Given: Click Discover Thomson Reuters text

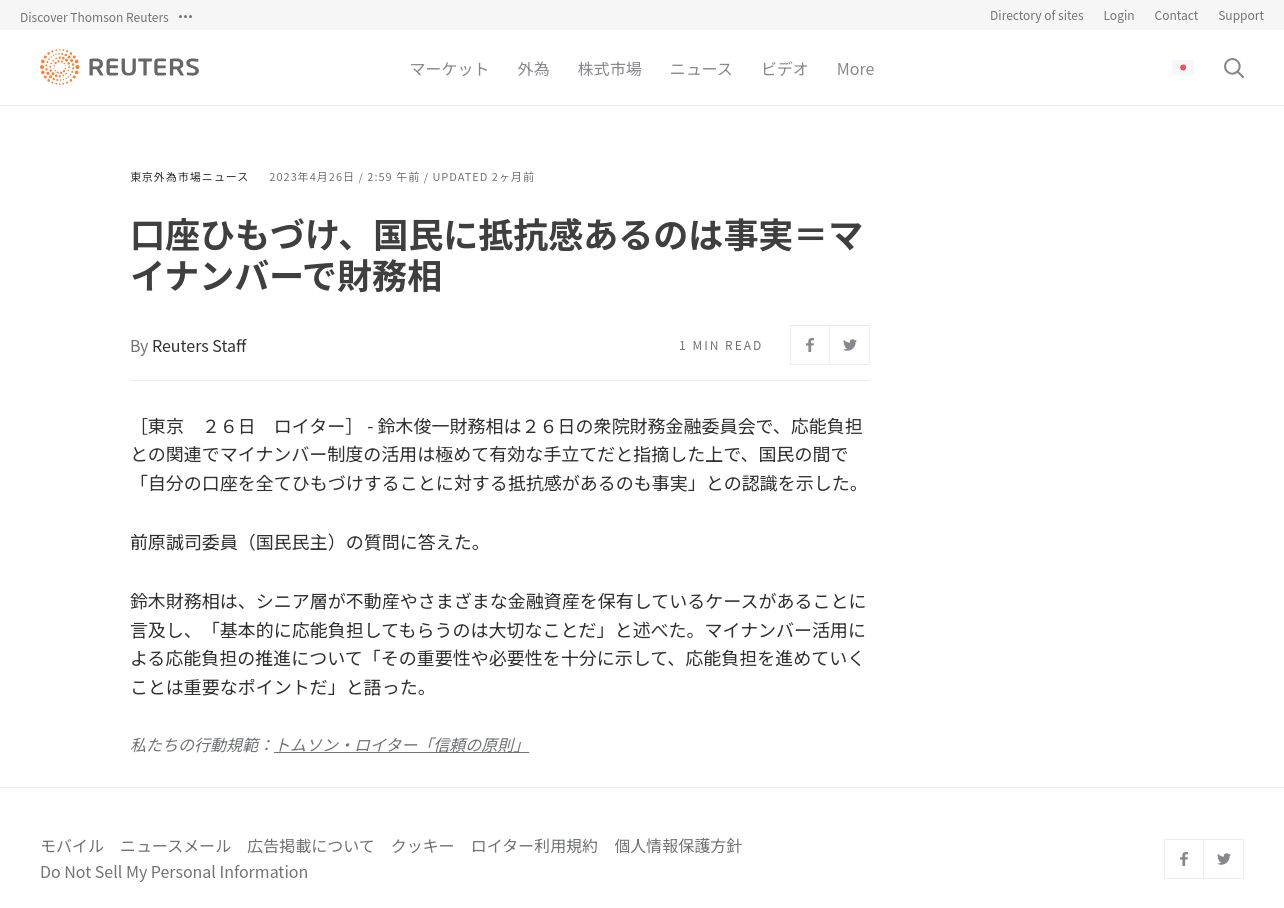Looking at the screenshot, I should coord(94,17).
